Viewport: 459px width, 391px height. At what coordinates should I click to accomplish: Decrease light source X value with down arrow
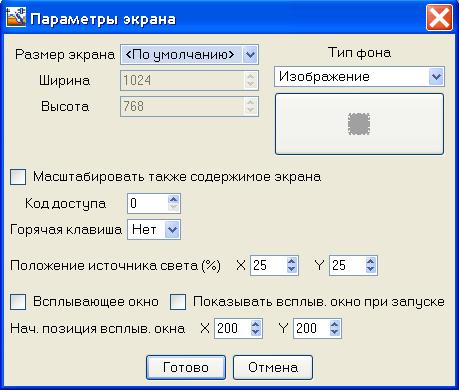(291, 269)
